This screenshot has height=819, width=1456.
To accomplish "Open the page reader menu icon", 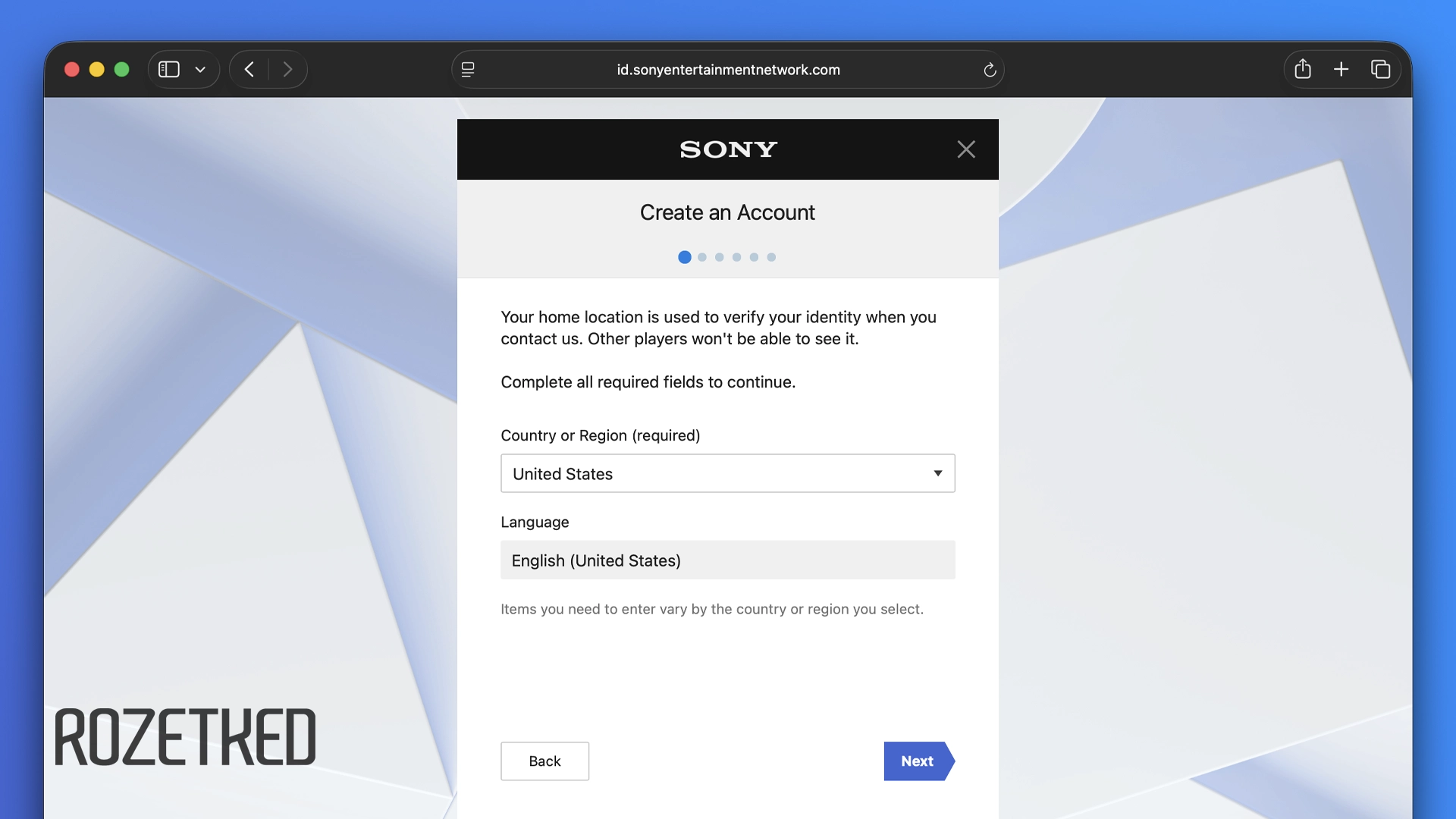I will pos(468,70).
